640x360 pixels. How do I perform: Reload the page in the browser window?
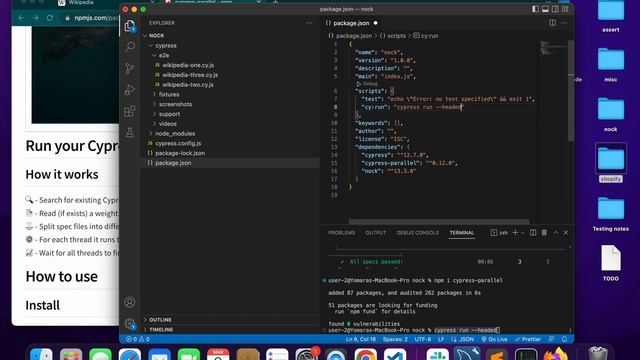click(50, 18)
